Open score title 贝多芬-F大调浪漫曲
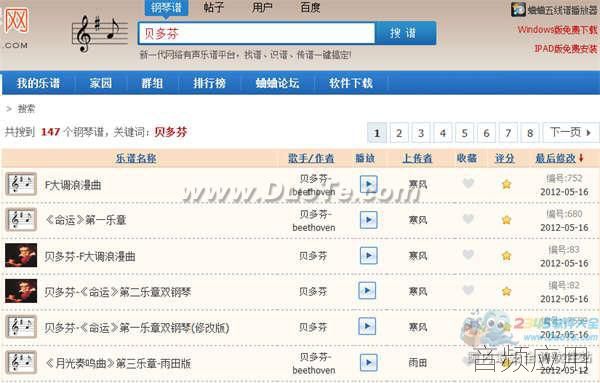Image resolution: width=600 pixels, height=383 pixels. click(90, 256)
